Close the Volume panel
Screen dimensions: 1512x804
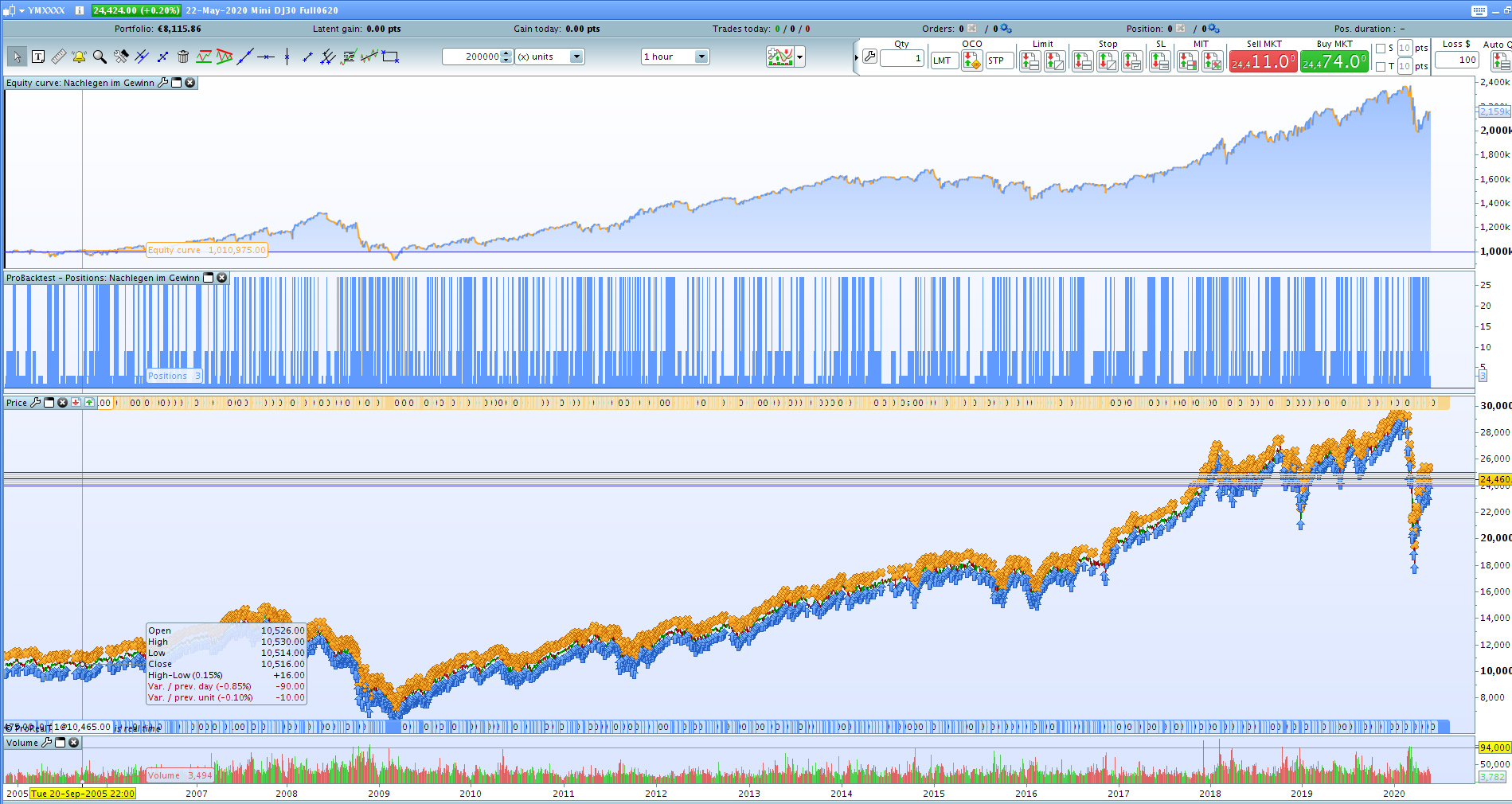tap(74, 743)
